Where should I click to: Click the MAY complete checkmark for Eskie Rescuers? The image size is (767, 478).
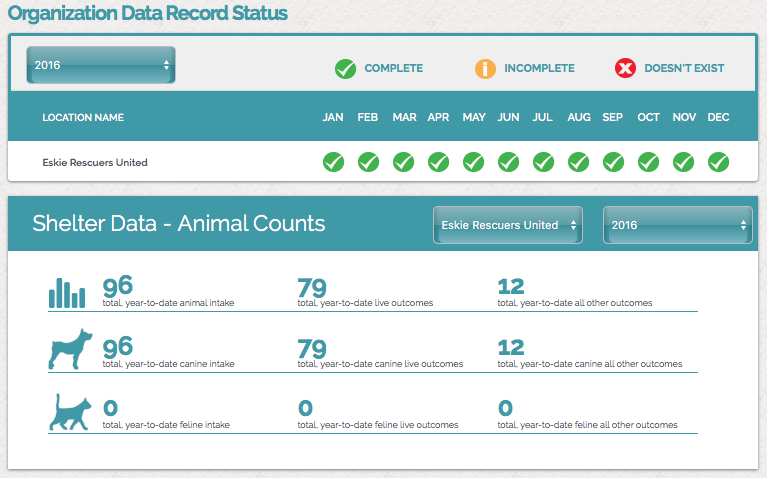coord(474,162)
